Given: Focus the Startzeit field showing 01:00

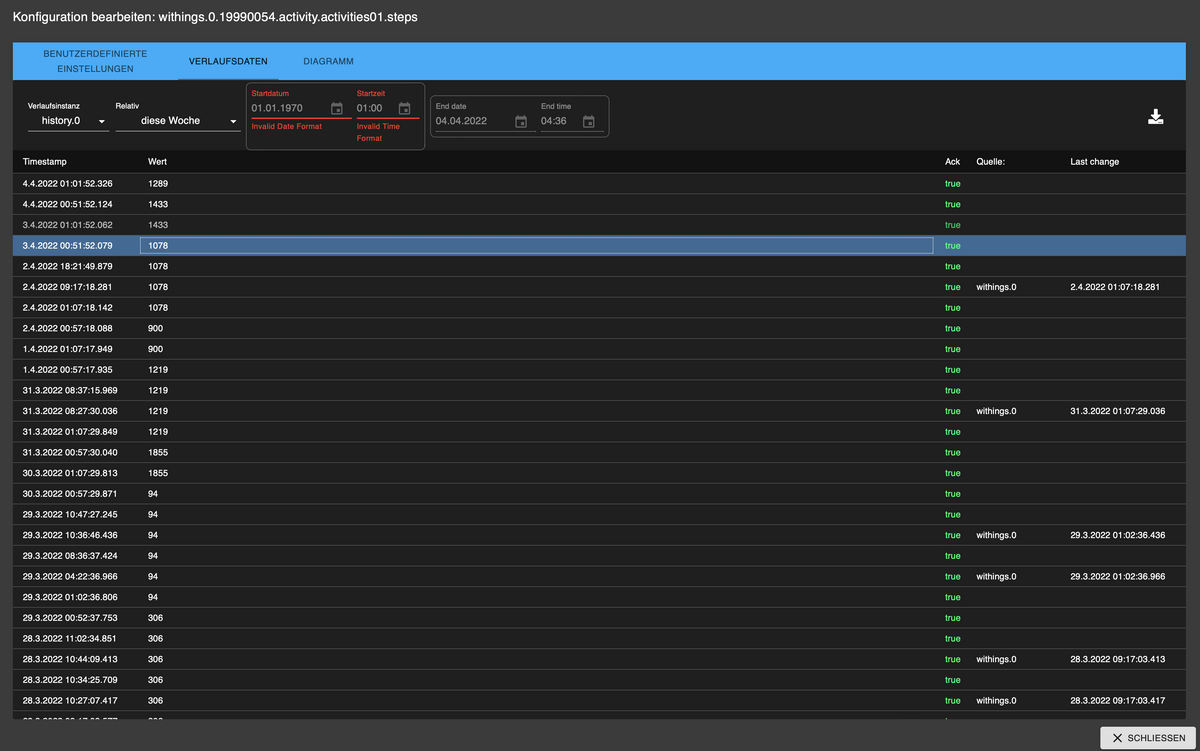Looking at the screenshot, I should tap(374, 108).
